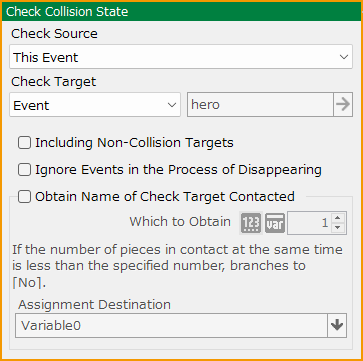Click the hero event name field

[x=260, y=105]
